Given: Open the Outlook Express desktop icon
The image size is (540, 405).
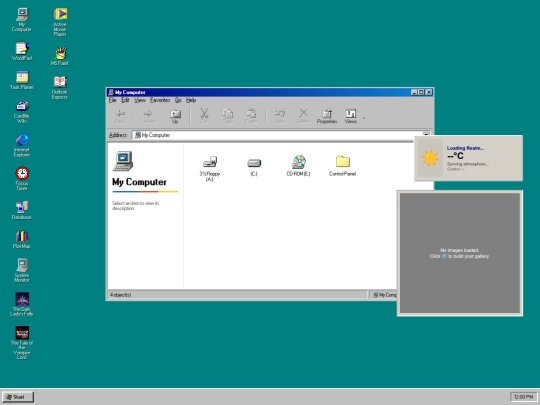Looking at the screenshot, I should coord(60,87).
